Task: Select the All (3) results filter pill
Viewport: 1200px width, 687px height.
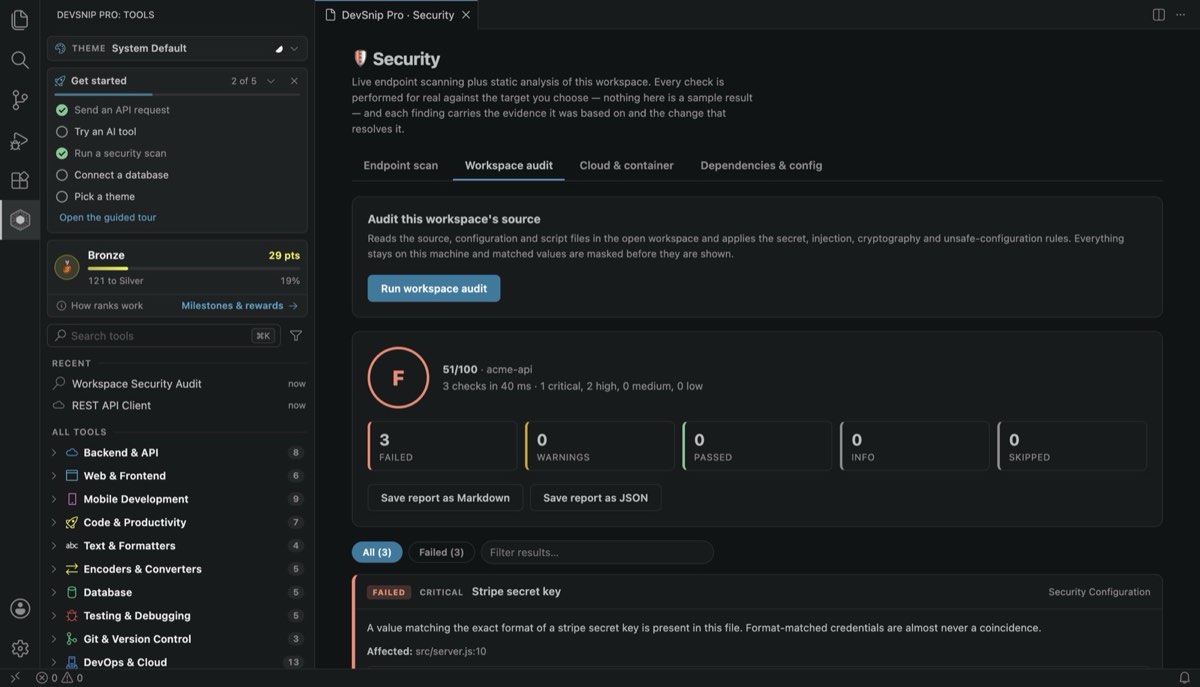Action: pos(377,552)
